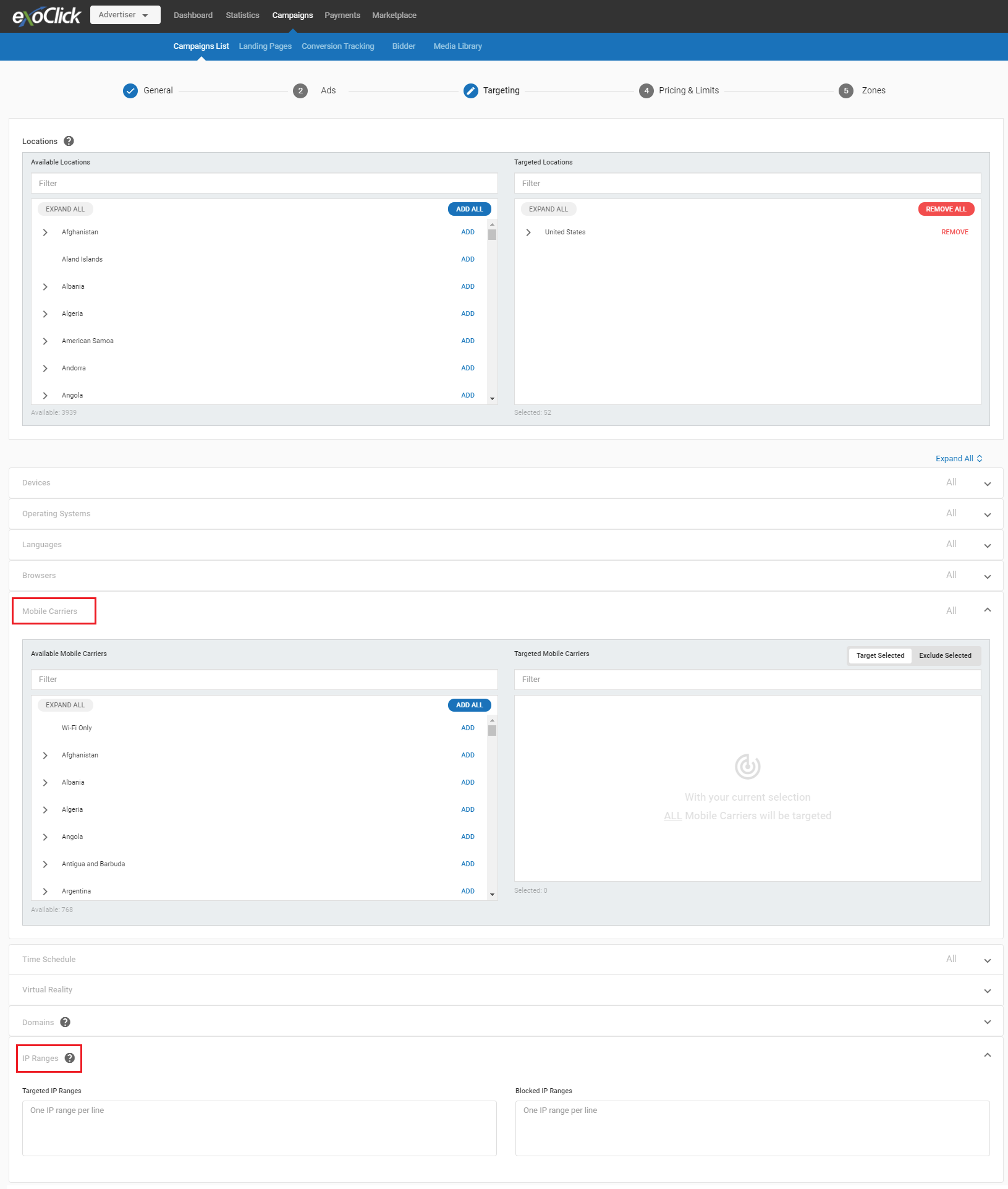Switch to the Media Library tab

coord(457,46)
